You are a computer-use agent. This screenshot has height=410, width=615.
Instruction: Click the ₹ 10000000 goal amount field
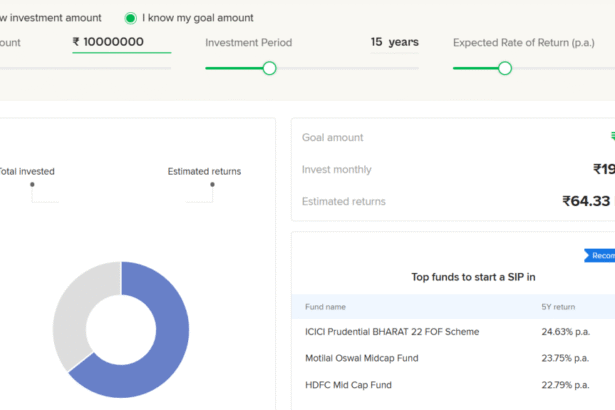tap(121, 42)
